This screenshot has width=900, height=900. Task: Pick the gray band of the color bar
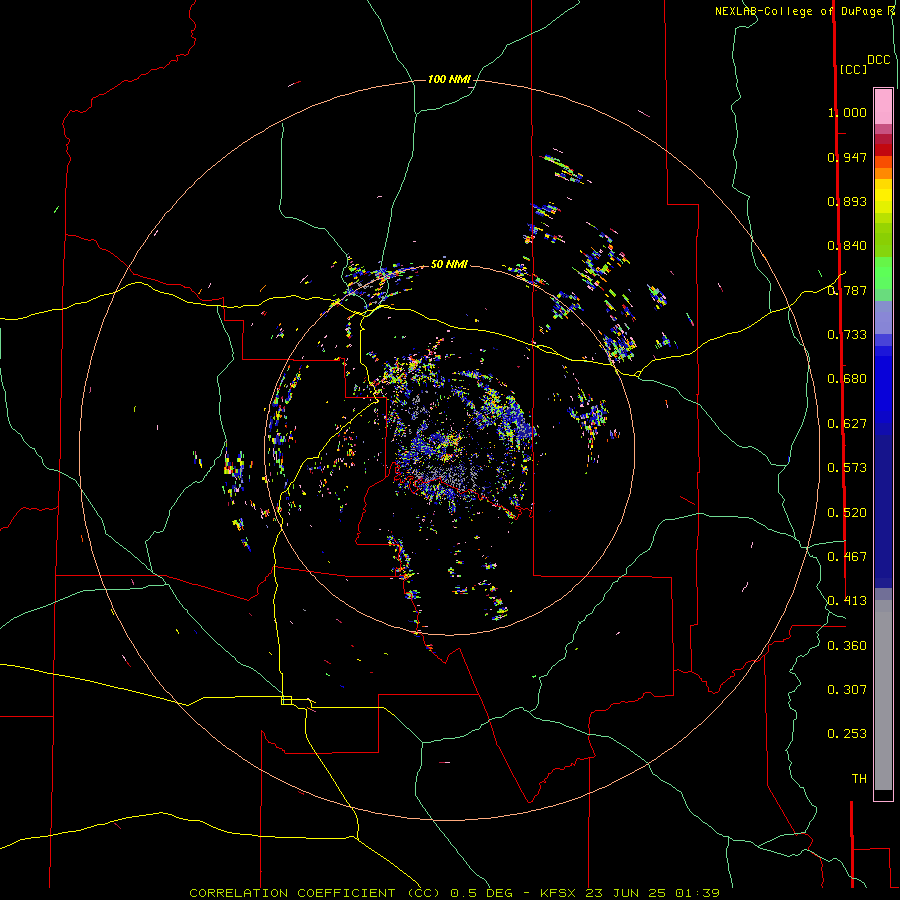(x=883, y=695)
